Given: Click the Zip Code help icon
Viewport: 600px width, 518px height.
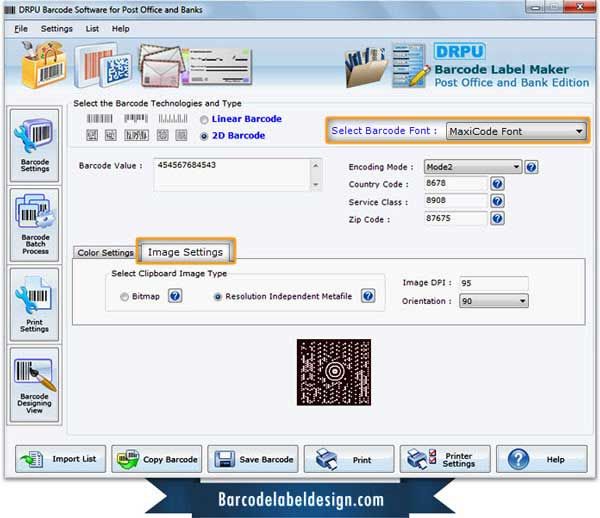Looking at the screenshot, I should coord(497,218).
